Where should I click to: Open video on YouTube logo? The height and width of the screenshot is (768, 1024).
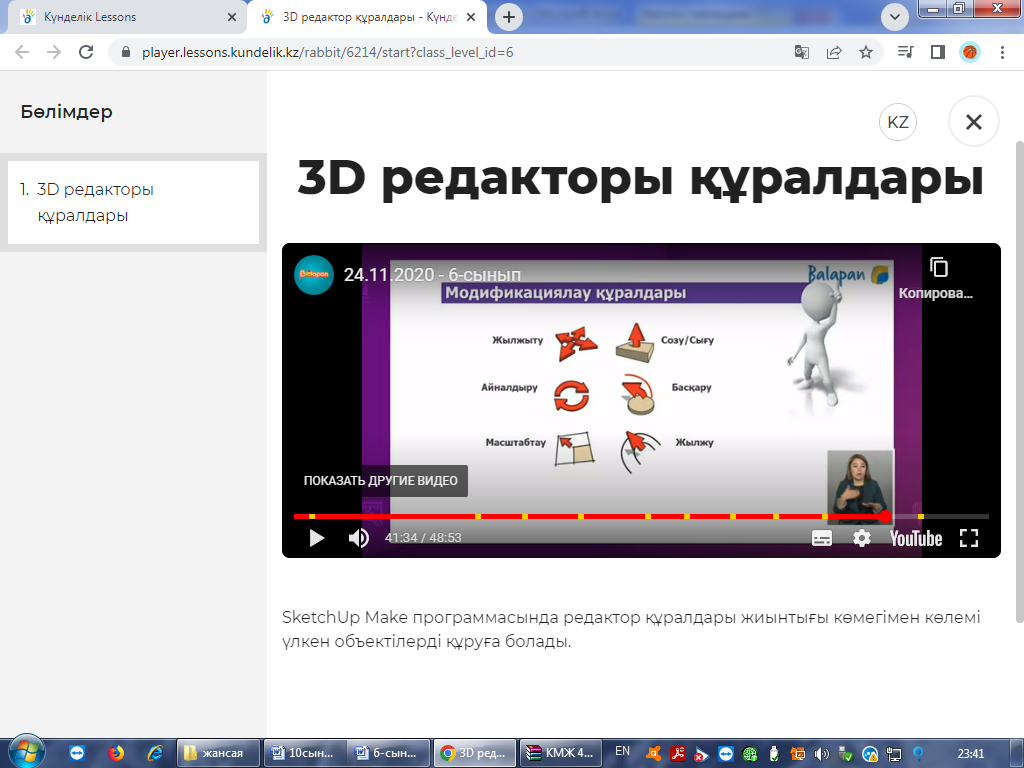click(916, 538)
